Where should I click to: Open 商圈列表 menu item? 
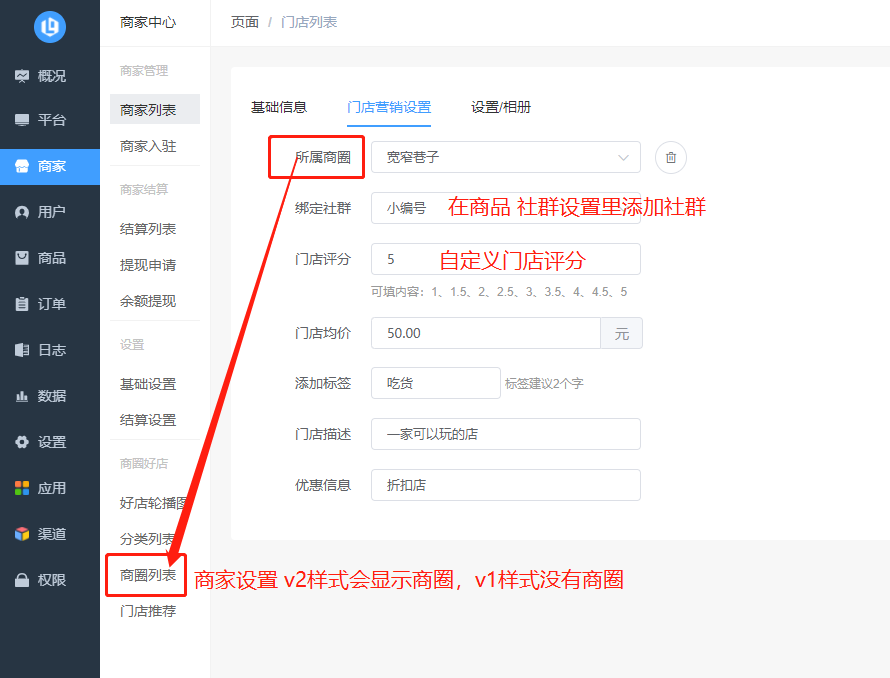(148, 575)
